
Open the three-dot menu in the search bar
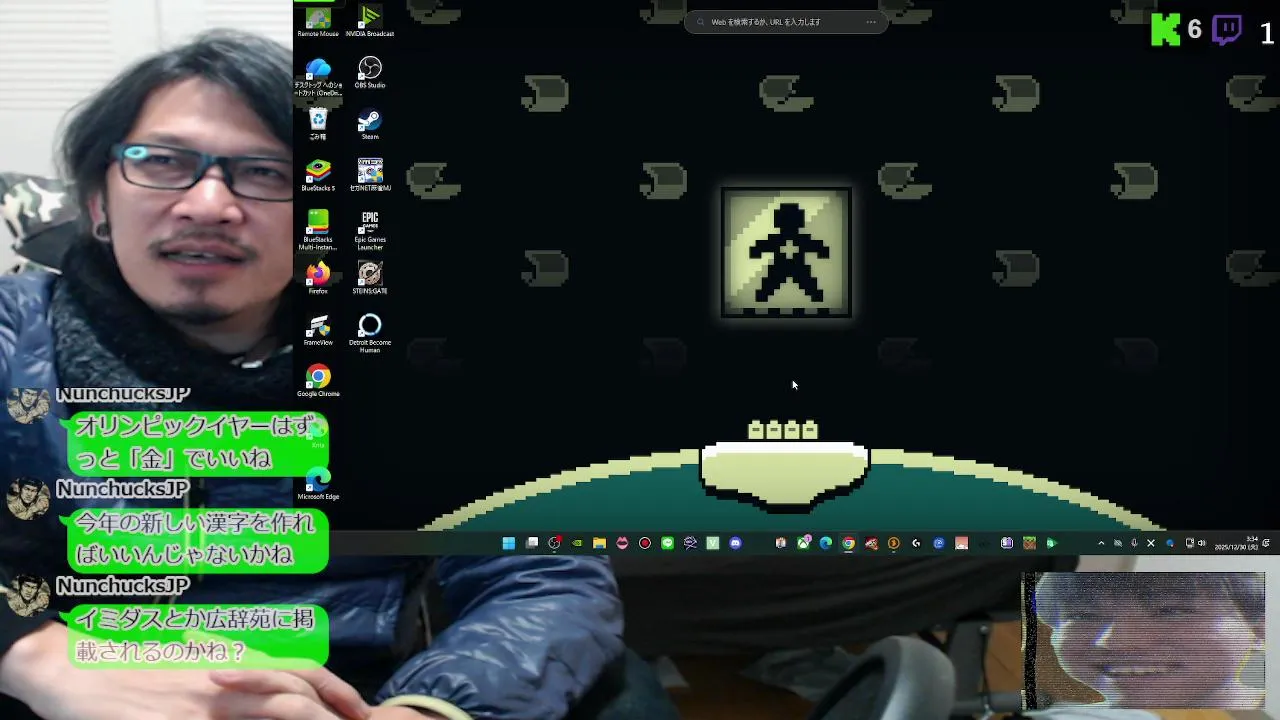871,22
